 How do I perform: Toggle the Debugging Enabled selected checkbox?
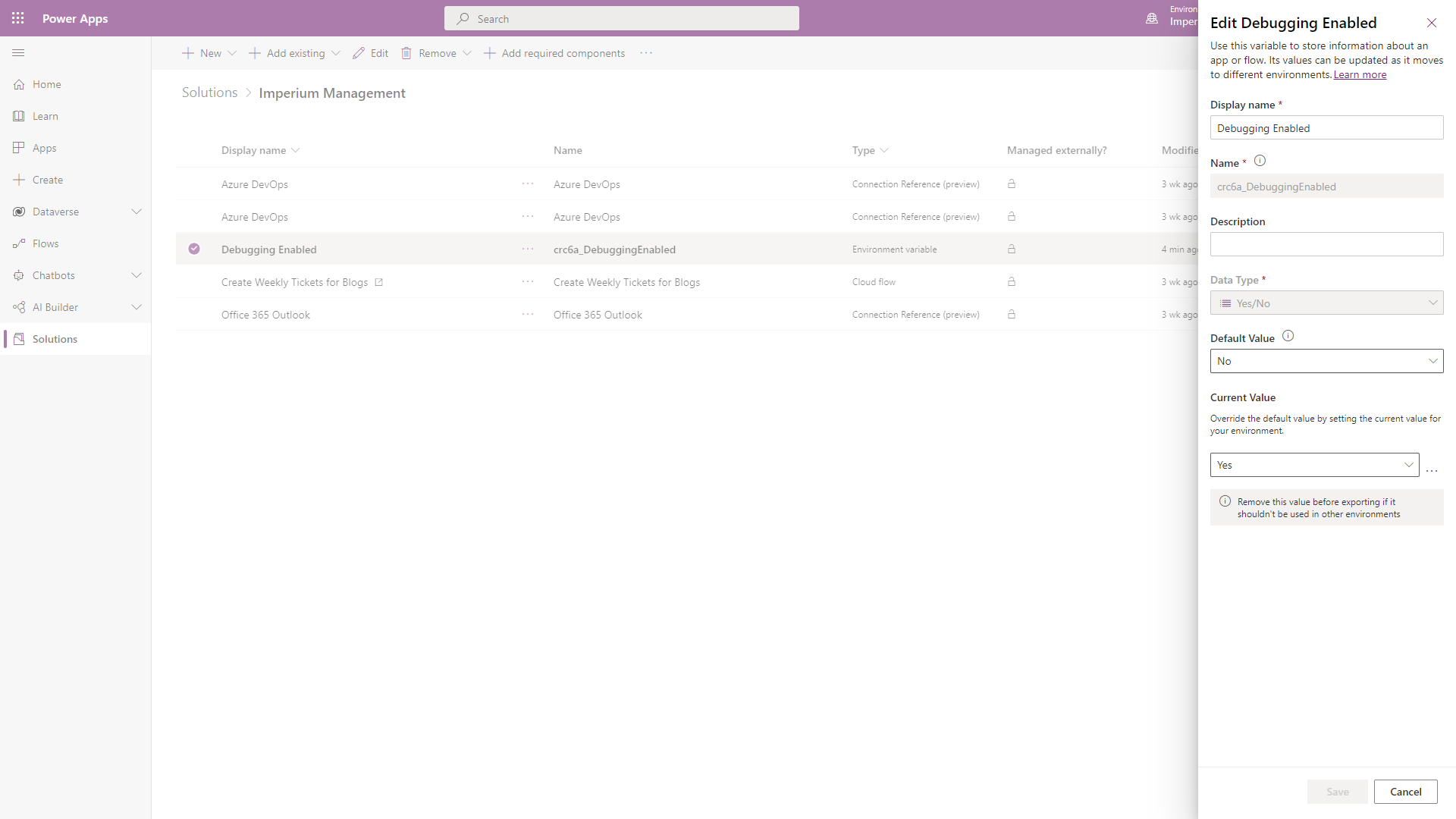[x=195, y=248]
